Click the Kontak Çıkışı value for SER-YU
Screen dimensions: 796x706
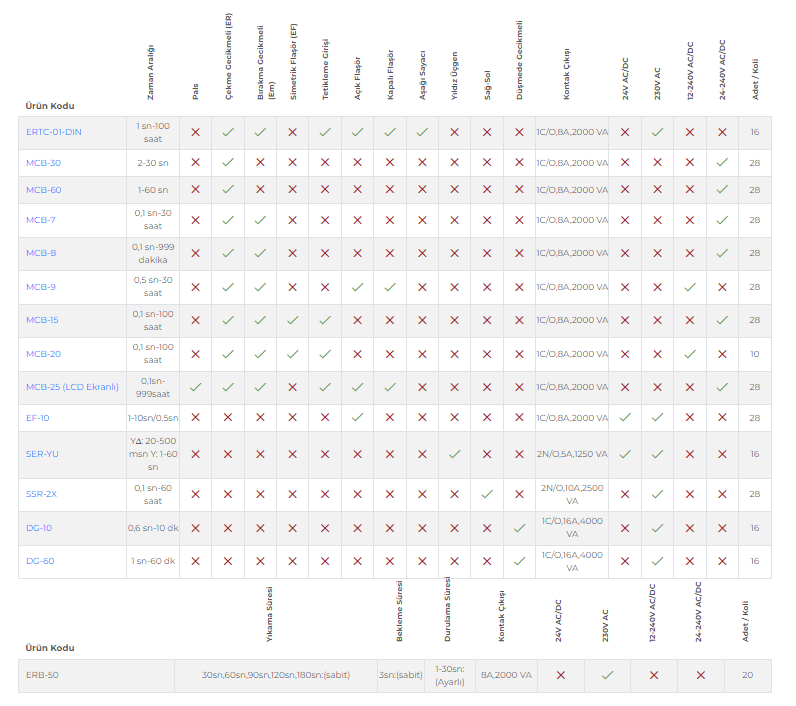tap(571, 454)
